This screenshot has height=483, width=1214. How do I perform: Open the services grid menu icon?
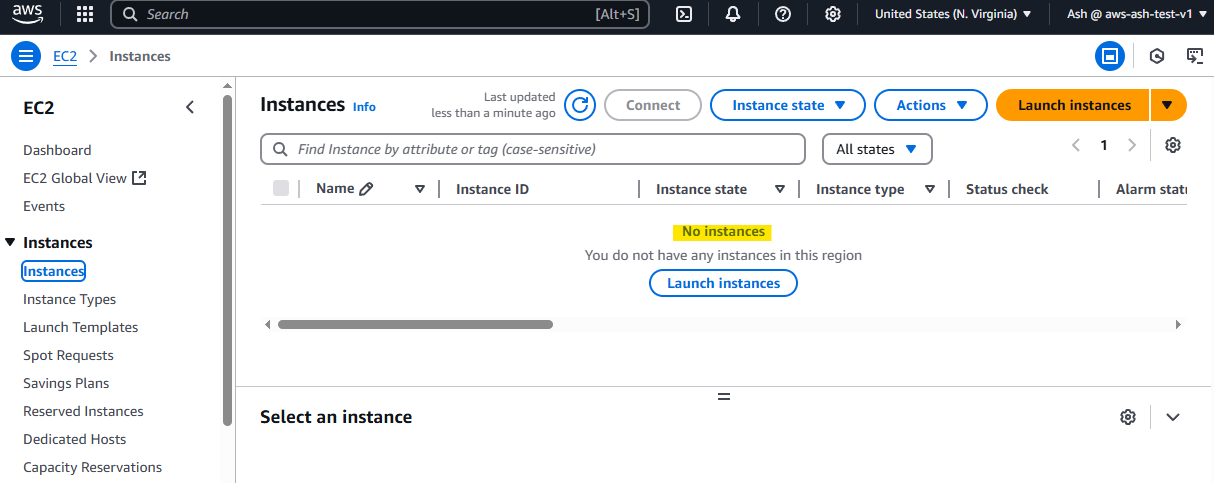click(x=85, y=14)
